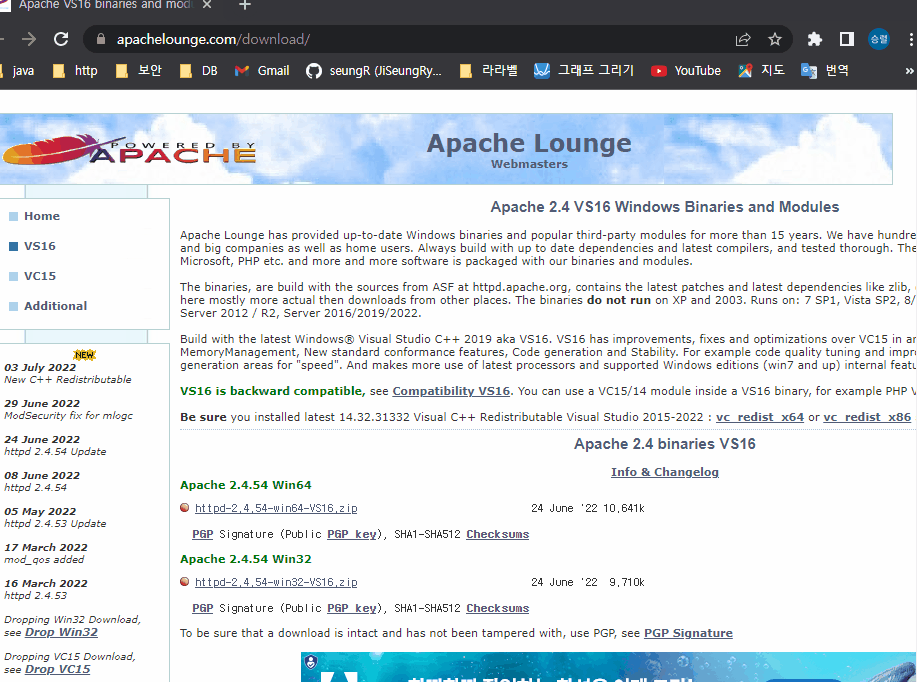Click the Apache 2.4.54 Win32 heading
Image resolution: width=917 pixels, height=682 pixels.
[246, 559]
